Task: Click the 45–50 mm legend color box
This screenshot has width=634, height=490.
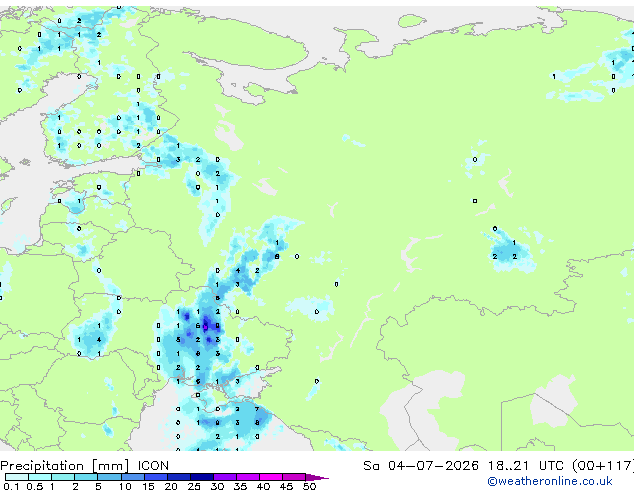Action: 294,477
